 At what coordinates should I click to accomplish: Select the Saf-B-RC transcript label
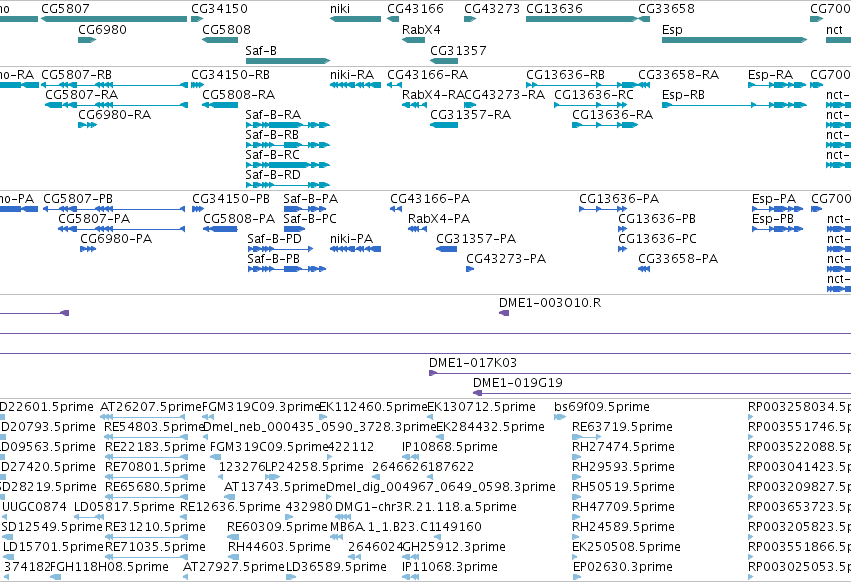pyautogui.click(x=272, y=155)
